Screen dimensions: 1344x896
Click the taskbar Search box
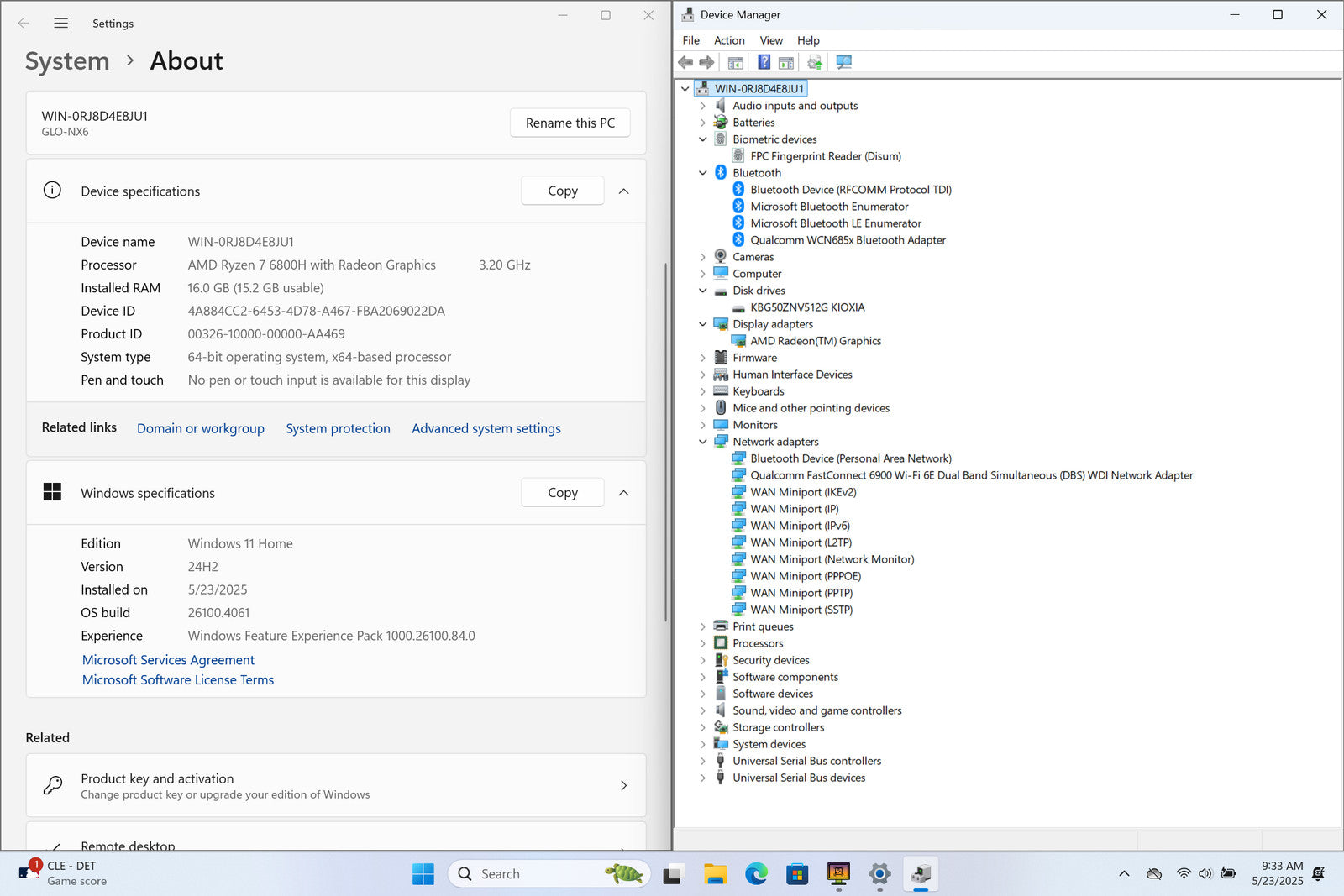pos(538,874)
